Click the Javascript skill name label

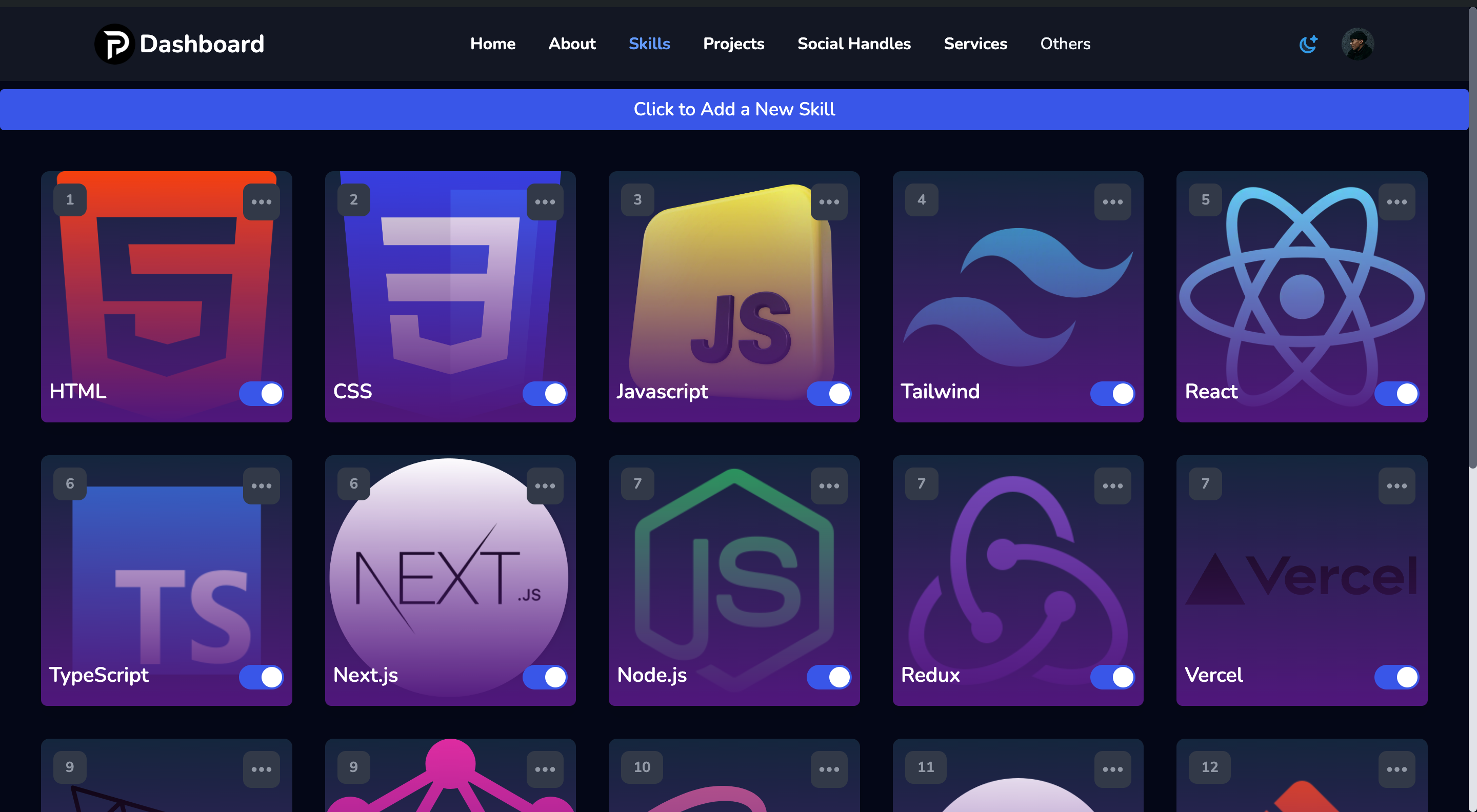(662, 391)
